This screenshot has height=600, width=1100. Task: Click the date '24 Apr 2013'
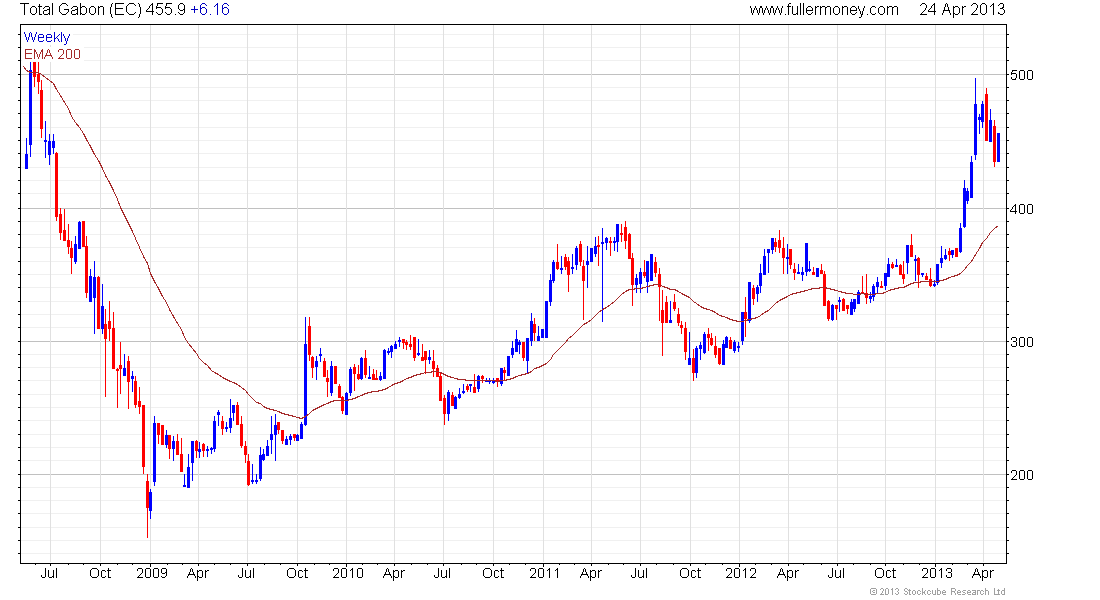[962, 10]
